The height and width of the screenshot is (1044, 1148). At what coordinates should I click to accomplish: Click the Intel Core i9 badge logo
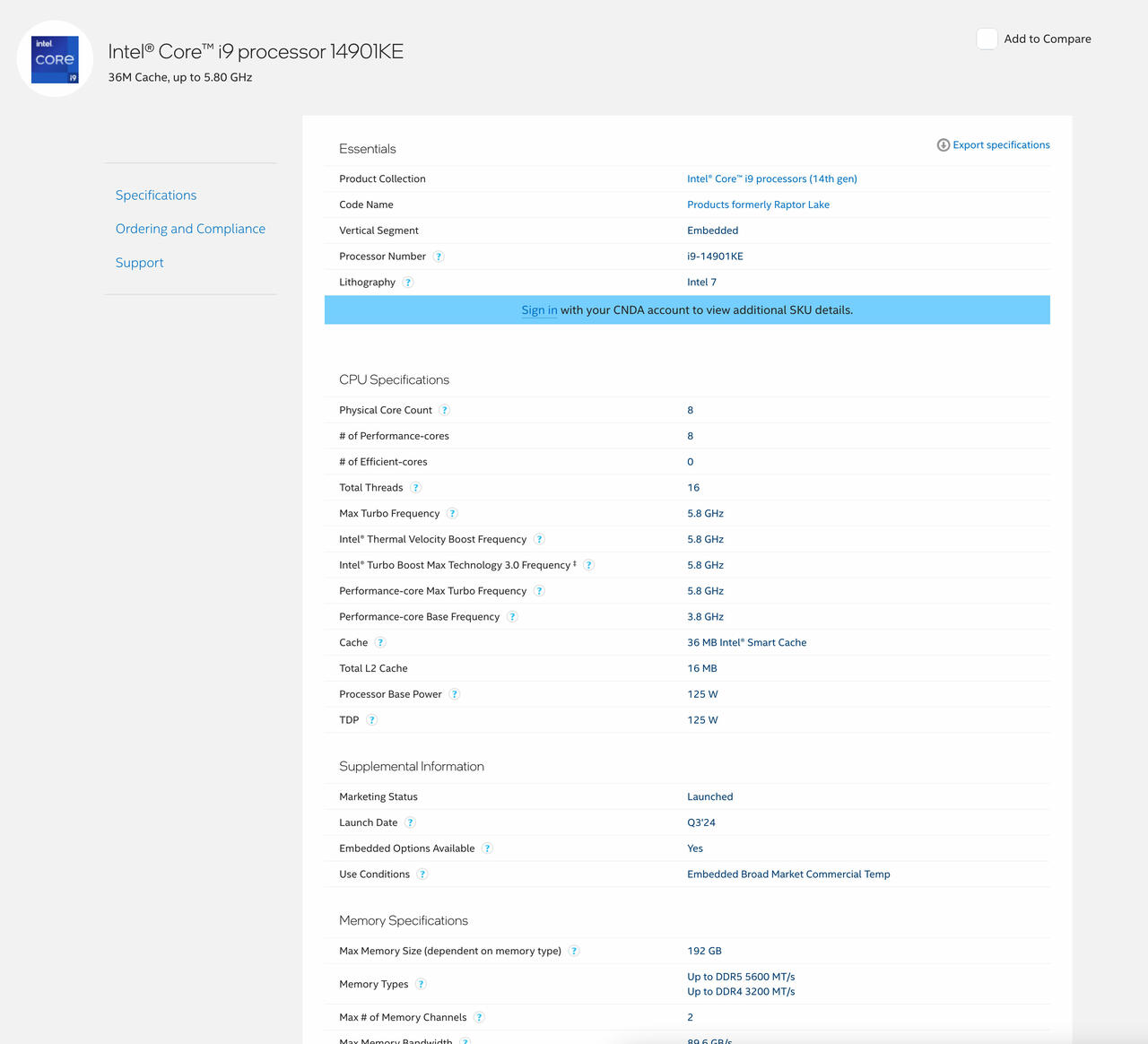coord(55,59)
